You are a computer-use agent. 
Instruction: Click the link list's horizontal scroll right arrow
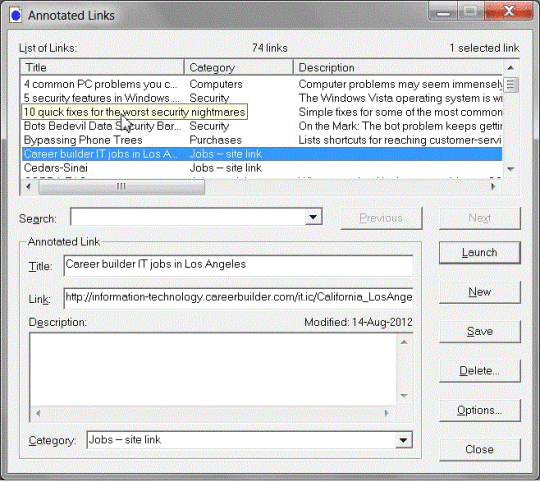493,187
